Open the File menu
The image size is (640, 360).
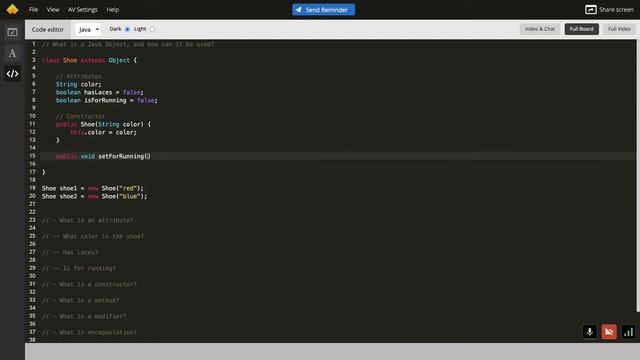tap(33, 9)
